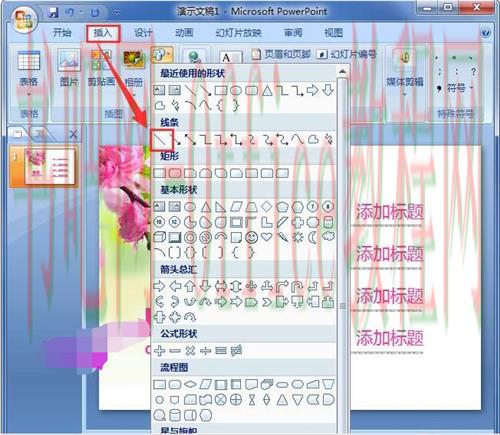500x435 pixels.
Task: Select the Cube shape
Action: click(x=159, y=237)
